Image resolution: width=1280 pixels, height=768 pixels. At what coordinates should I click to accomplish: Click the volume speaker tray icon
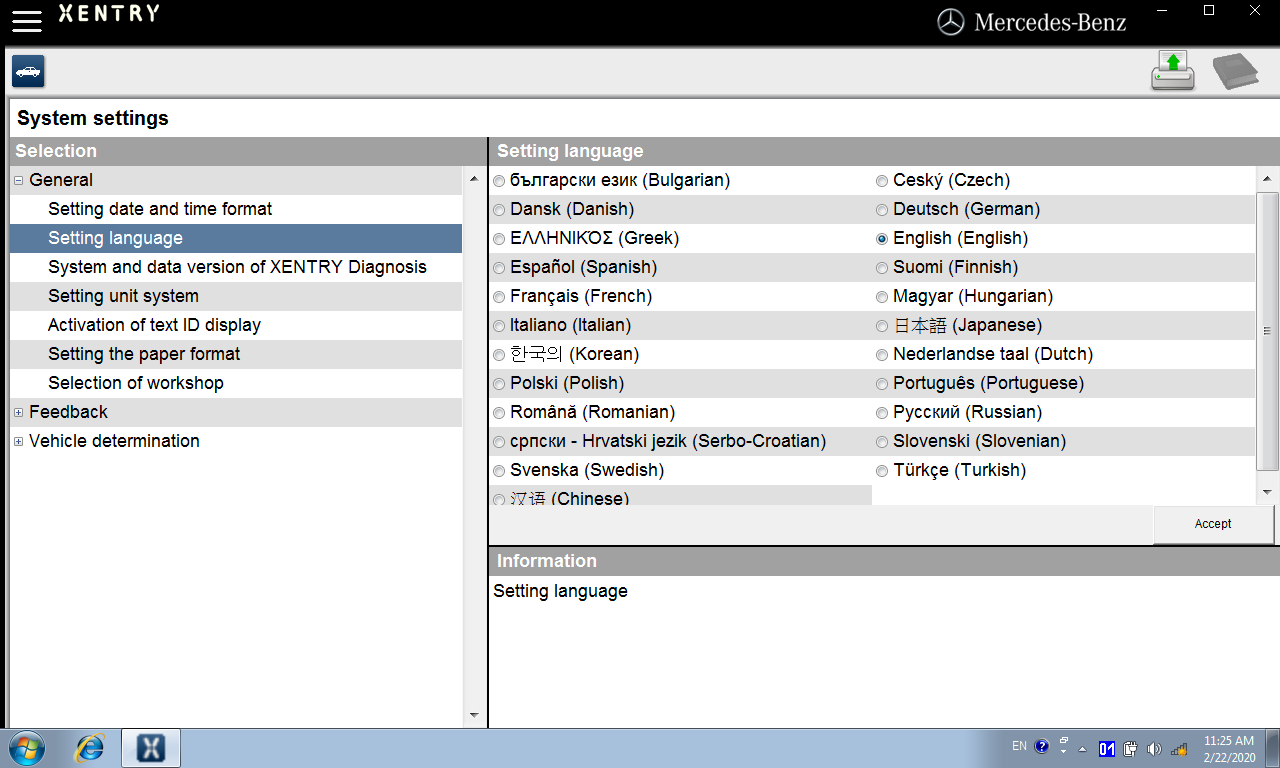pyautogui.click(x=1154, y=748)
